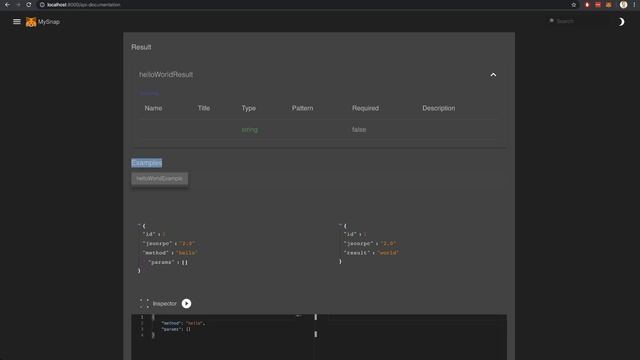The width and height of the screenshot is (640, 360).
Task: Click the Inspector editor params line
Action: click(176, 329)
